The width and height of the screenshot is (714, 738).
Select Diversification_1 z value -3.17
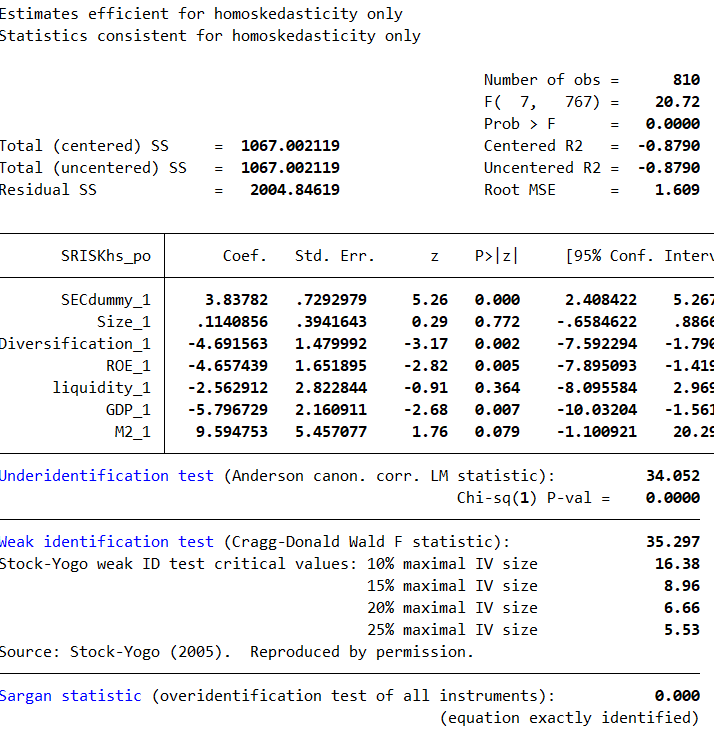coord(426,344)
